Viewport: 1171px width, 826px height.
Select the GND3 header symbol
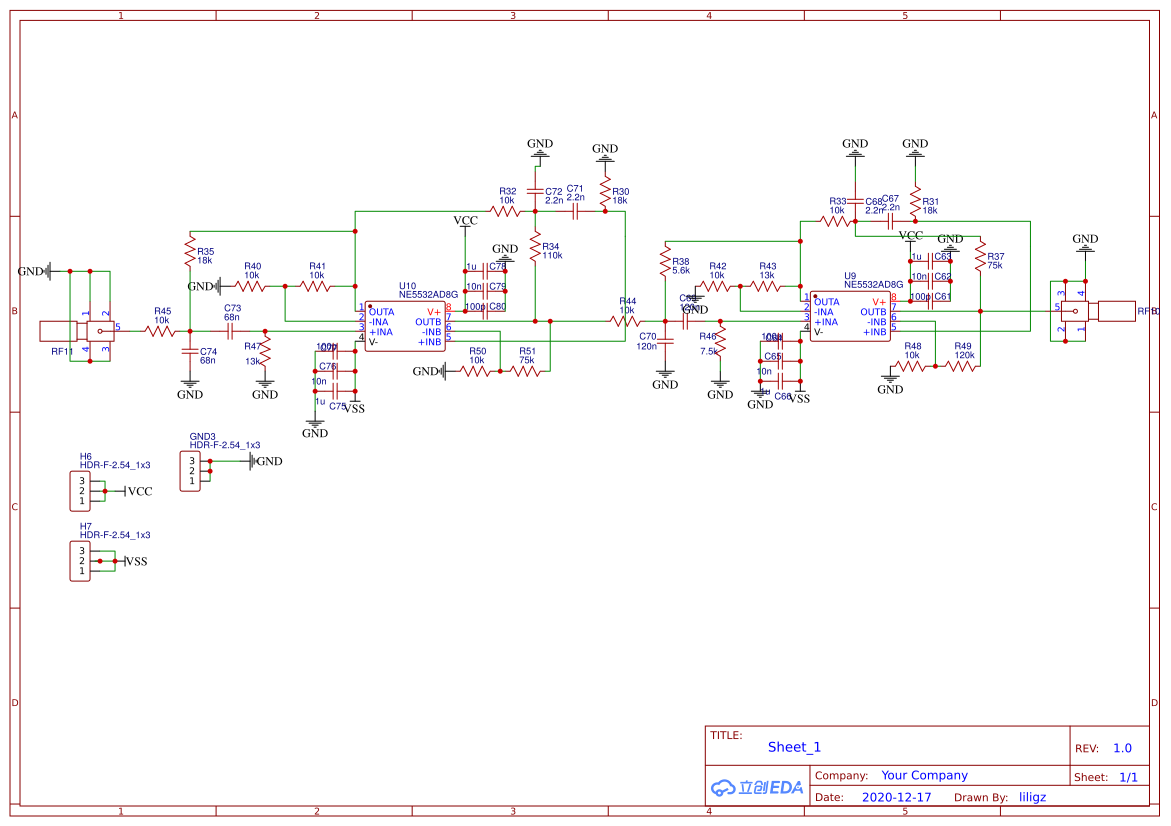tap(190, 471)
